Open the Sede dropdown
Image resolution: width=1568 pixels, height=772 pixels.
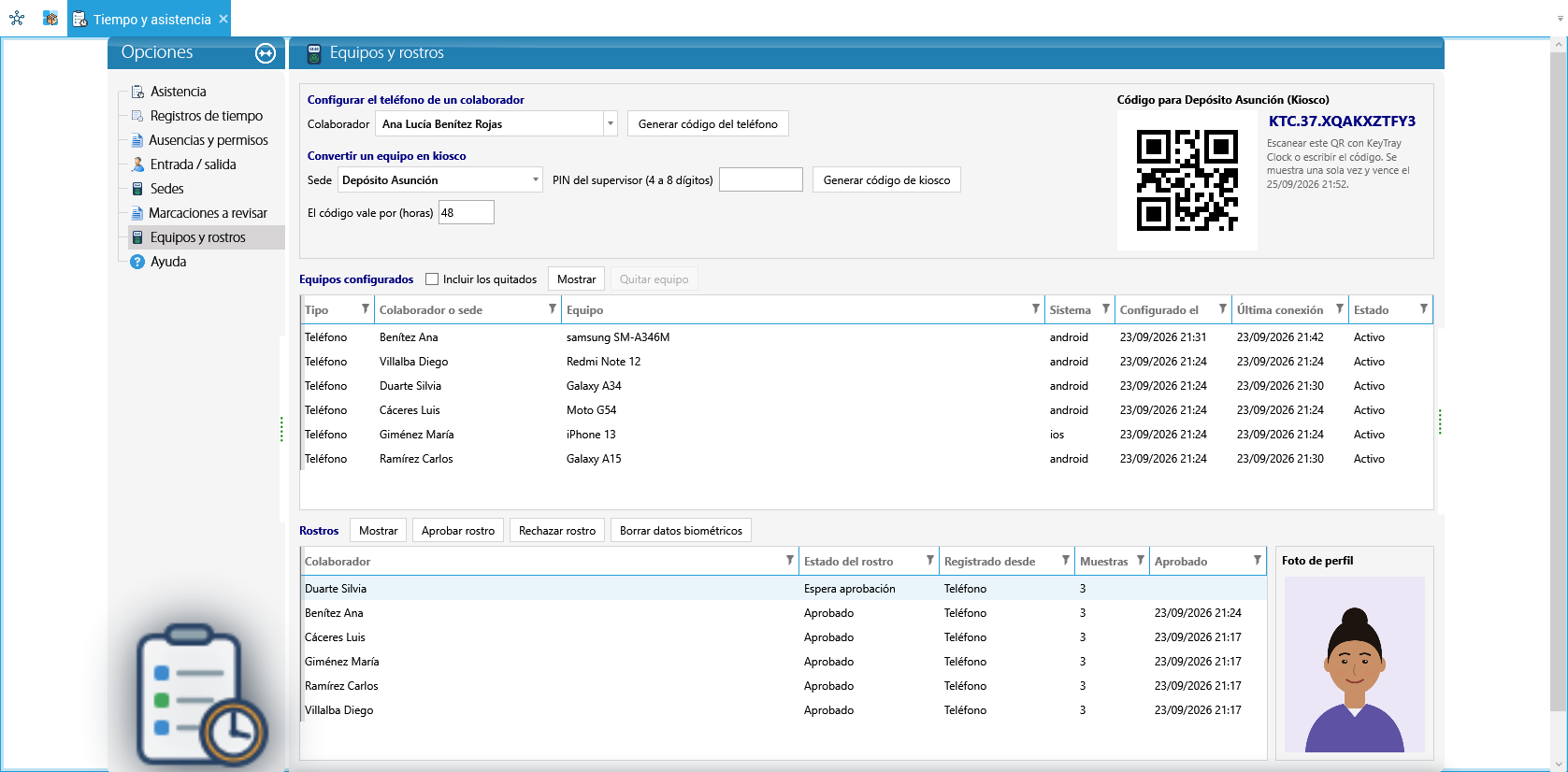click(x=536, y=179)
